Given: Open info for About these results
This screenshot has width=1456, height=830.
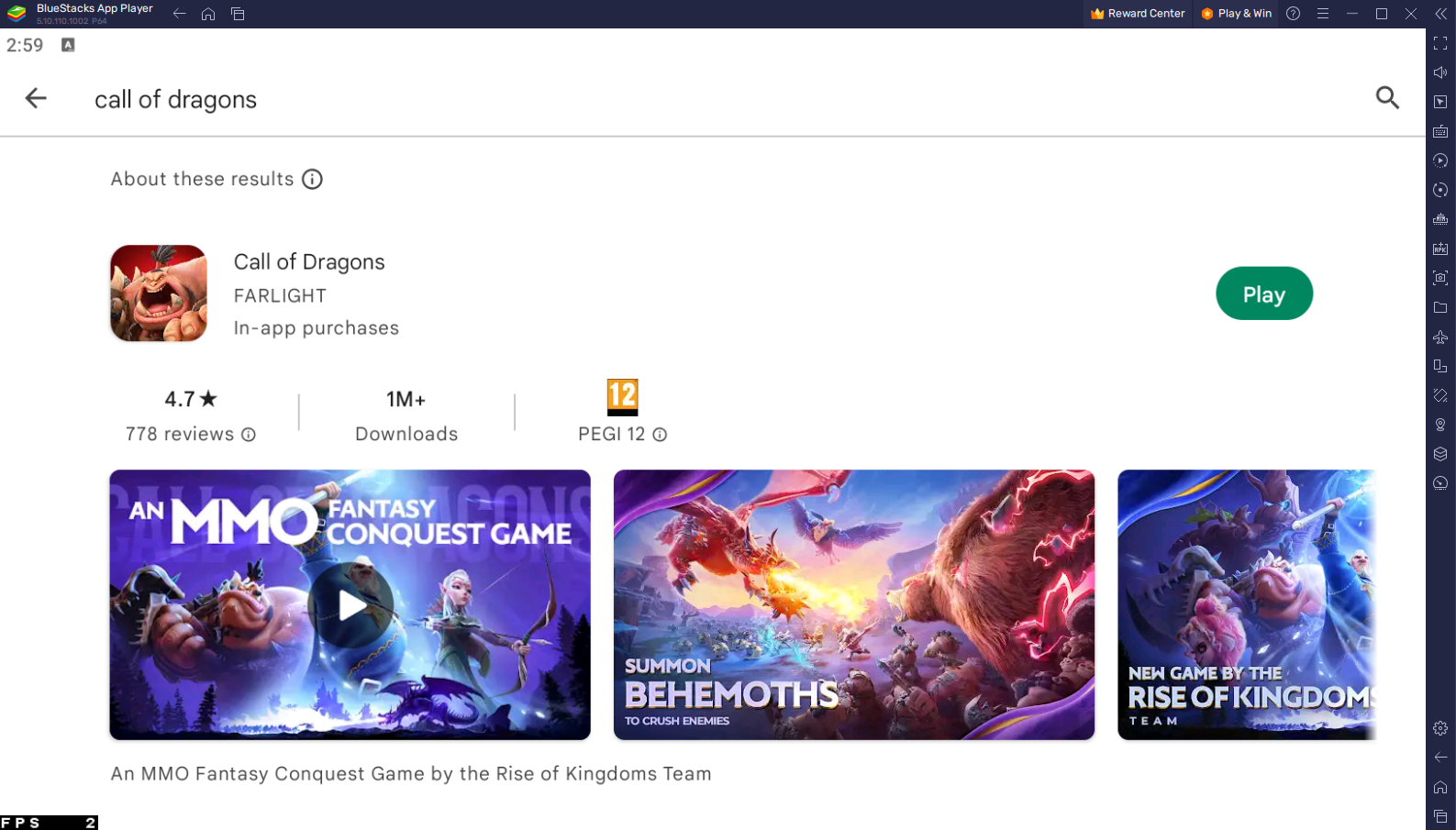Looking at the screenshot, I should (312, 179).
